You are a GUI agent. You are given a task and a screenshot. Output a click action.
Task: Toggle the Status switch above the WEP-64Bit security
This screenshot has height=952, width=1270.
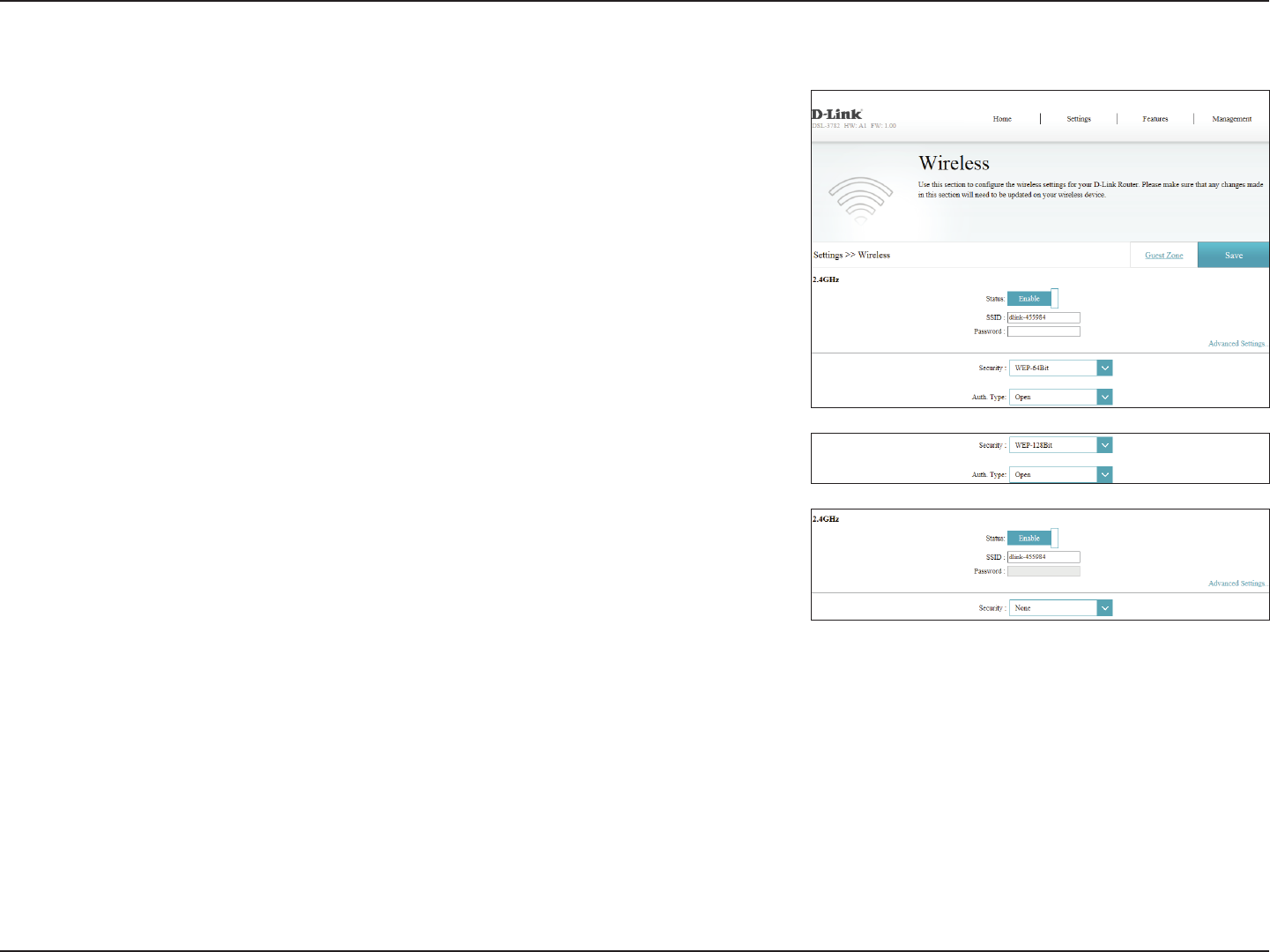coord(1033,299)
